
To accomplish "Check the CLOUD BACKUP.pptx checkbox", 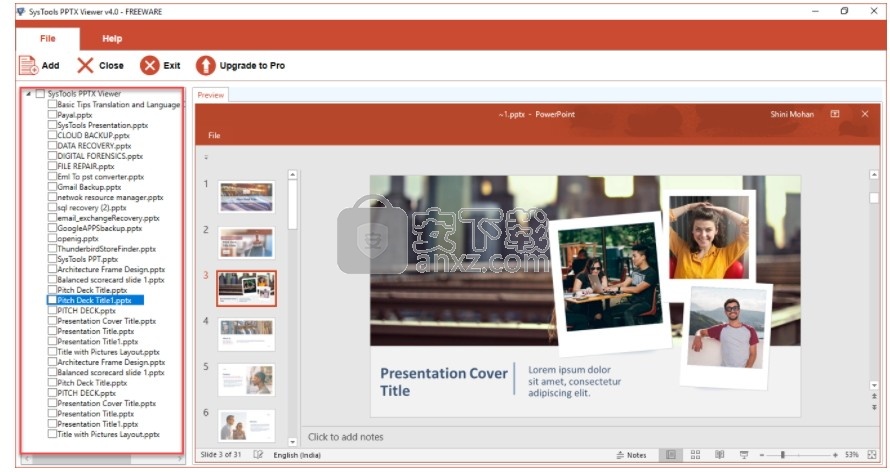I will [x=52, y=135].
